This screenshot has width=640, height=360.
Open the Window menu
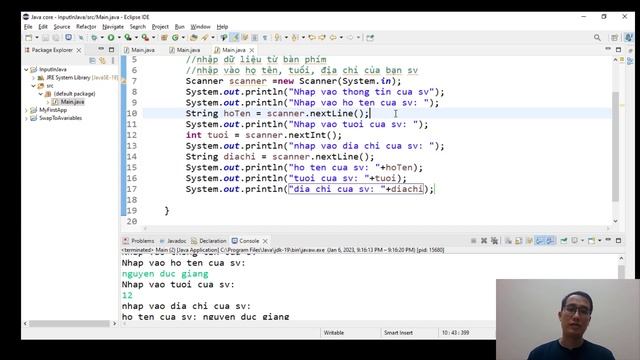click(200, 27)
